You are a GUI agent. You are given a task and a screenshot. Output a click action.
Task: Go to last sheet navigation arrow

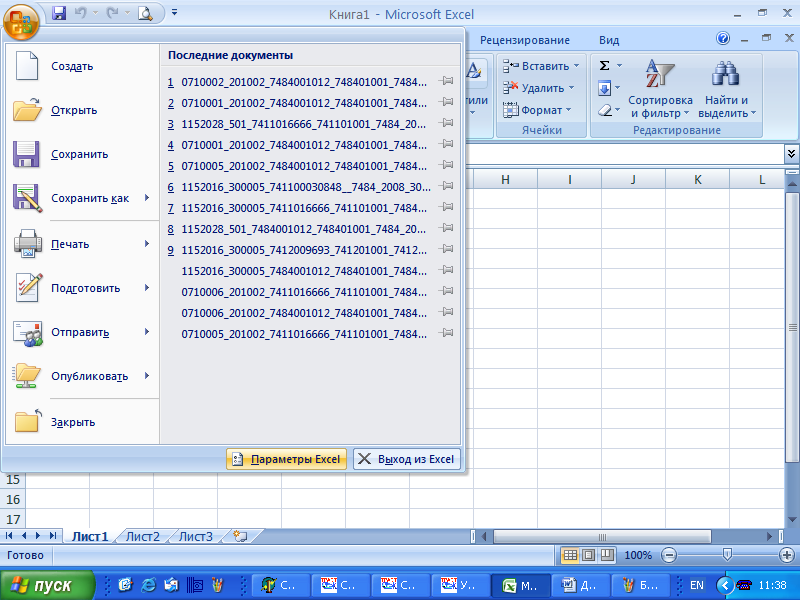pos(53,536)
